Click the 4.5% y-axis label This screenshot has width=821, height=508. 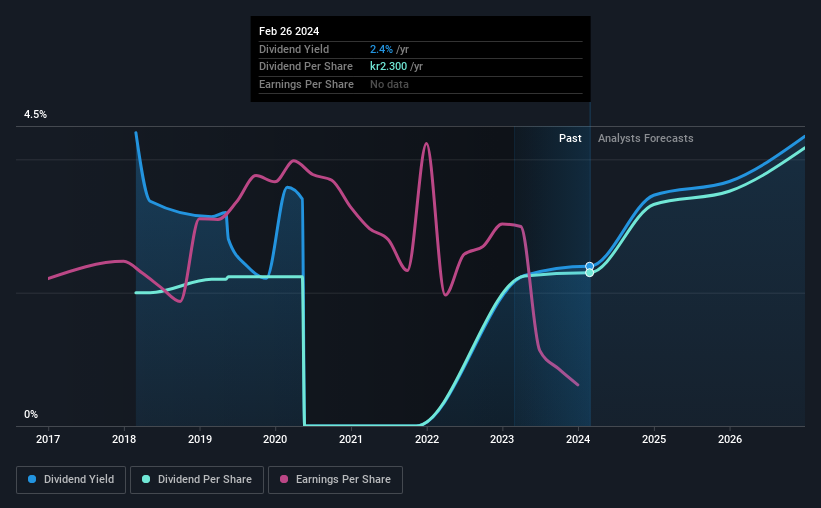[36, 115]
